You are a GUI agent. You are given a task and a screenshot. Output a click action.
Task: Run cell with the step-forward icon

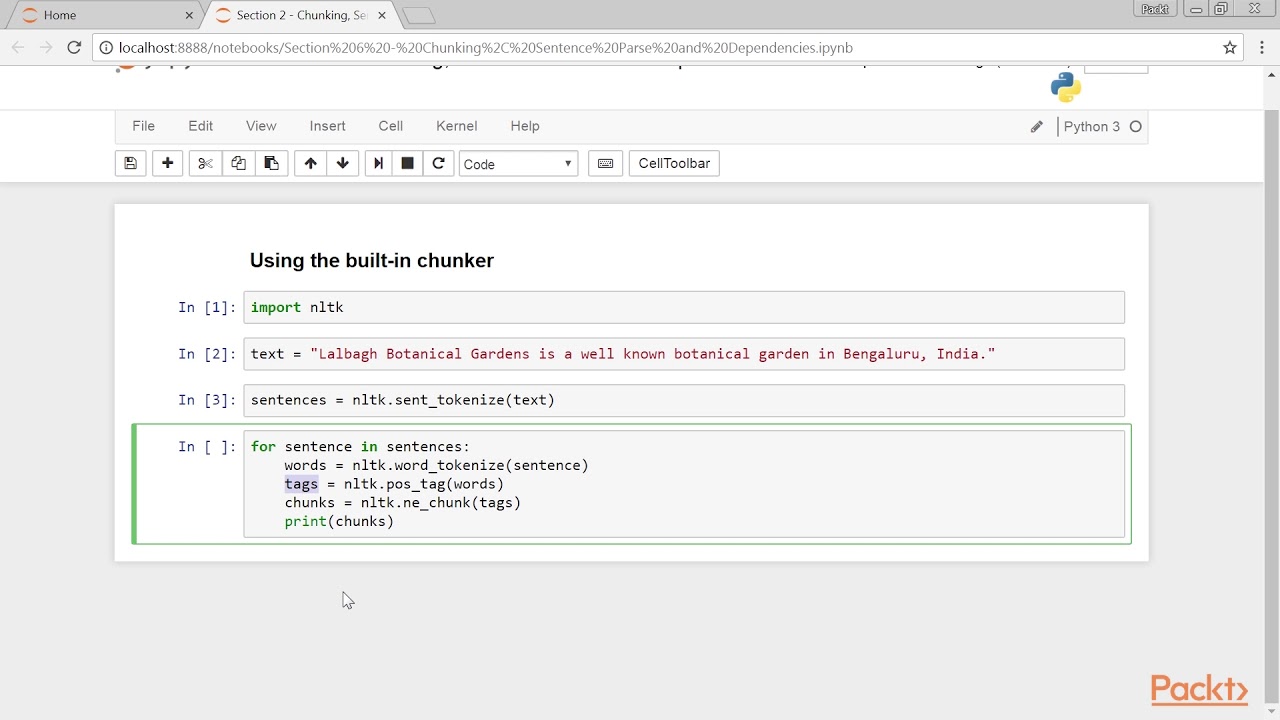coord(377,163)
